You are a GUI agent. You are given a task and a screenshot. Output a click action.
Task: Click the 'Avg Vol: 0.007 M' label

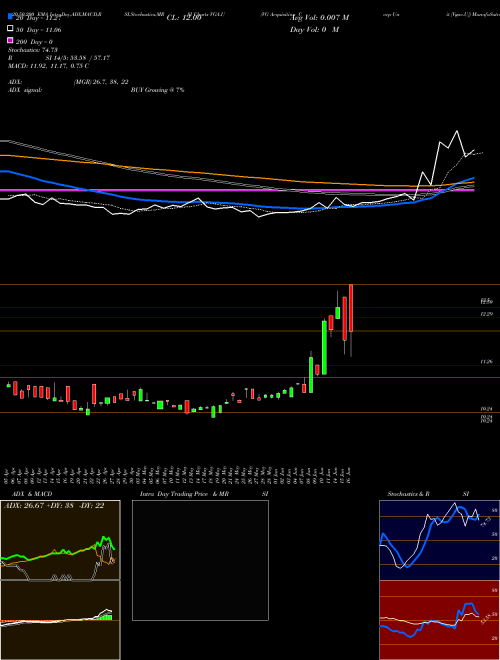[x=319, y=18]
